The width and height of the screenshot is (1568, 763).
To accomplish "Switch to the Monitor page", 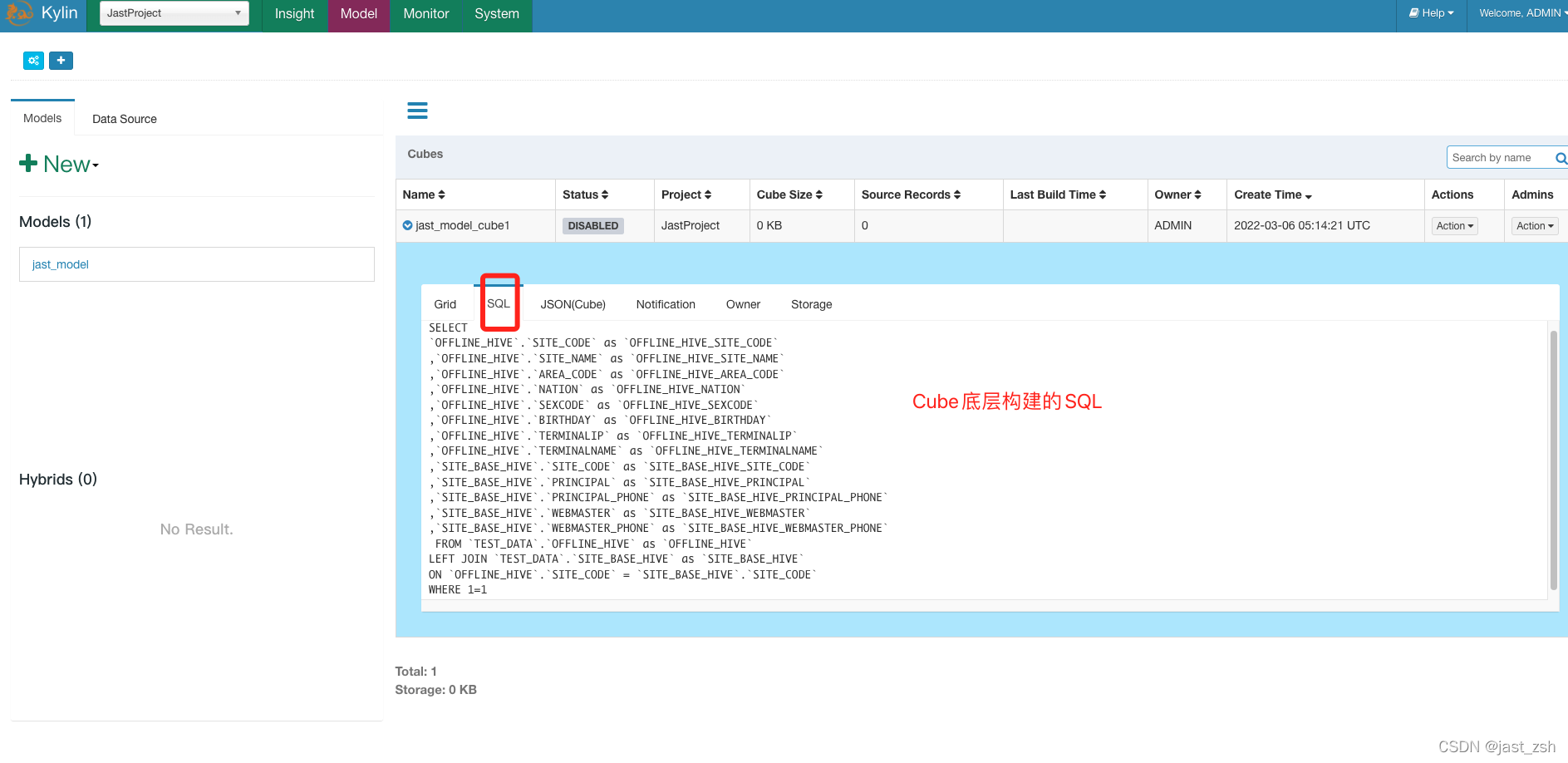I will click(426, 14).
